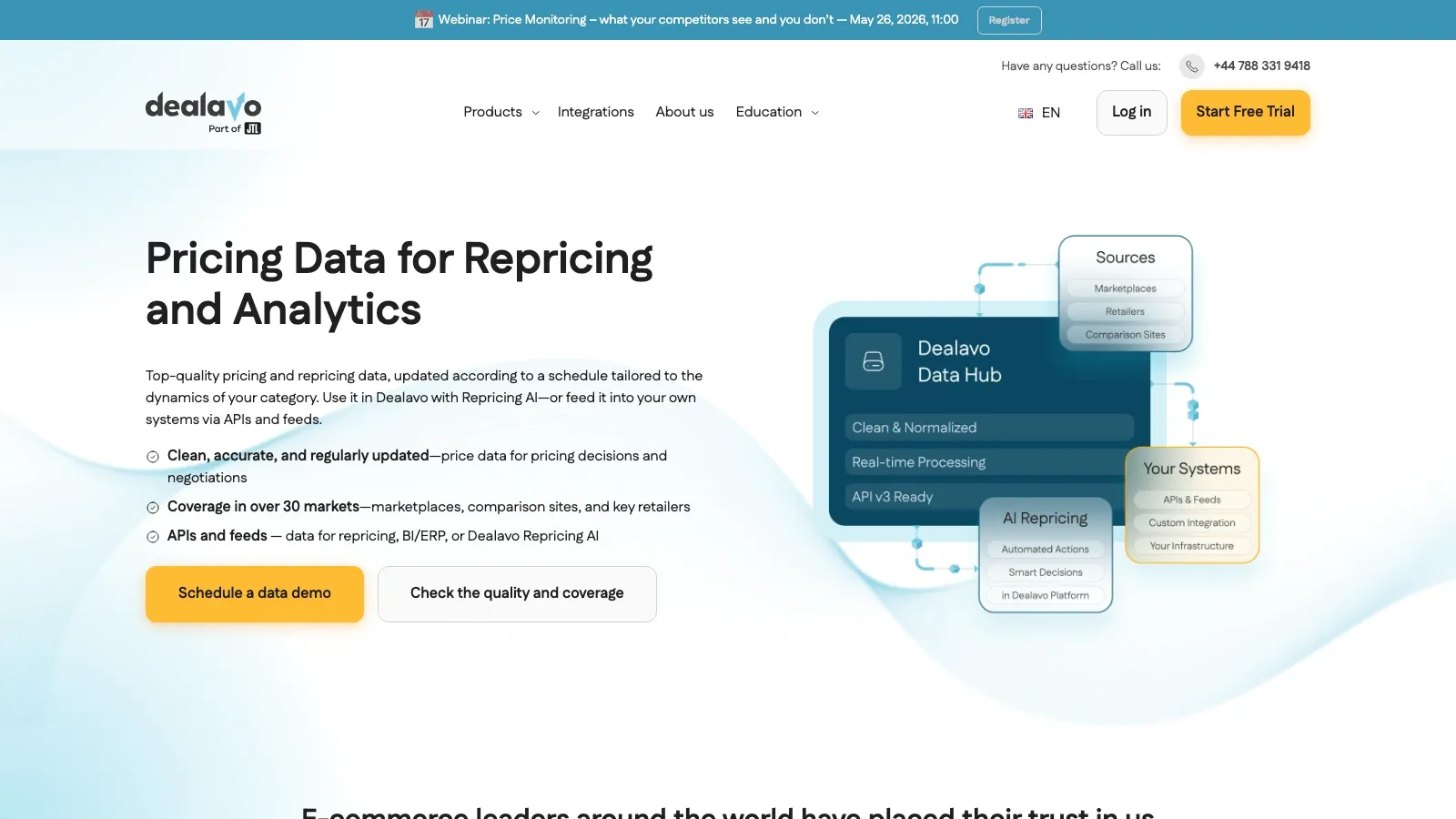Image resolution: width=1456 pixels, height=819 pixels.
Task: Open the Integrations menu item
Action: point(595,112)
